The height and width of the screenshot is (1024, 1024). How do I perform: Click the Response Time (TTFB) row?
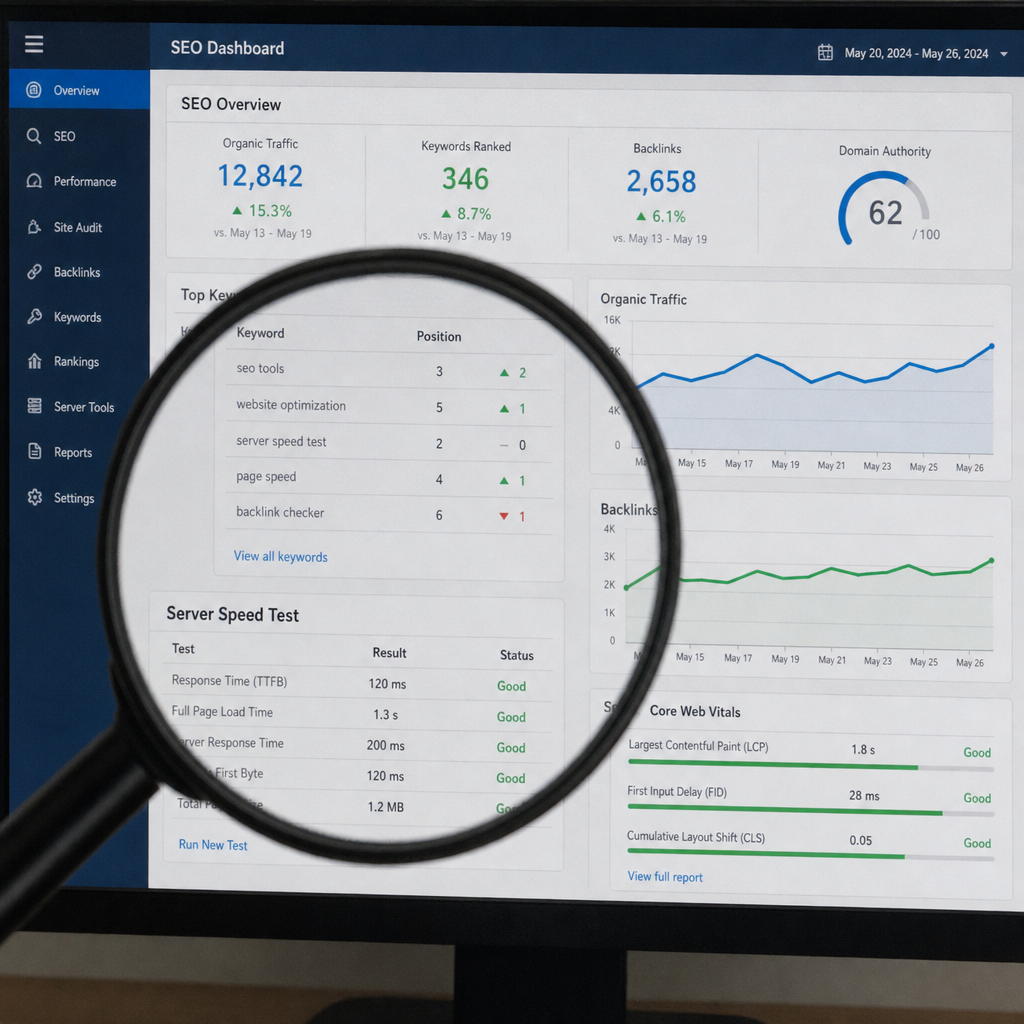[x=357, y=683]
